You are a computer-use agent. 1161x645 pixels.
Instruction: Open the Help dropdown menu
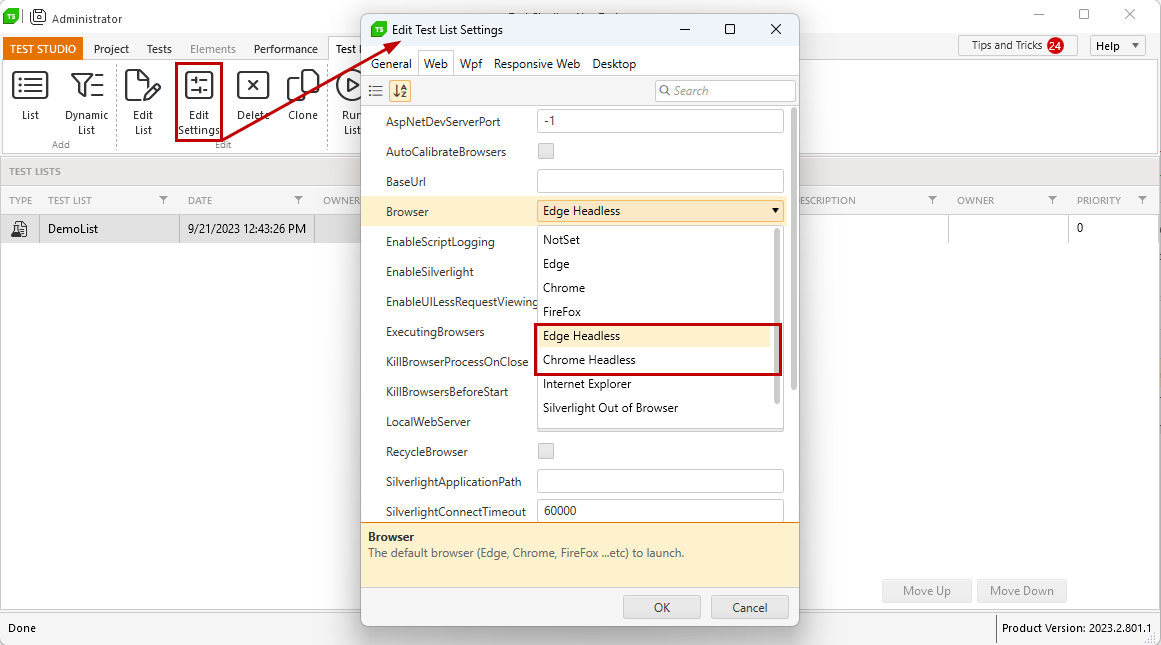pos(1117,46)
